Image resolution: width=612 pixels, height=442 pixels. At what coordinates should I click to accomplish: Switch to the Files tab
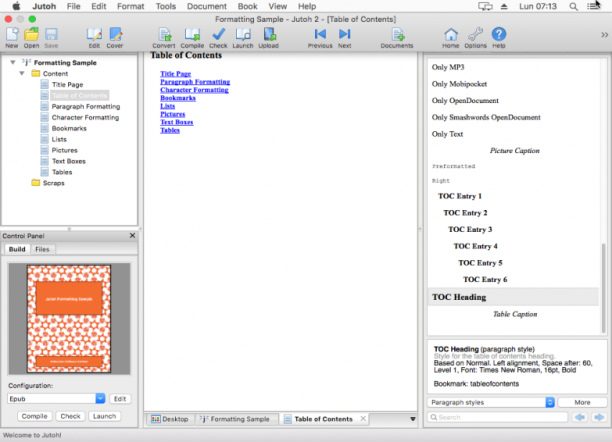[42, 249]
